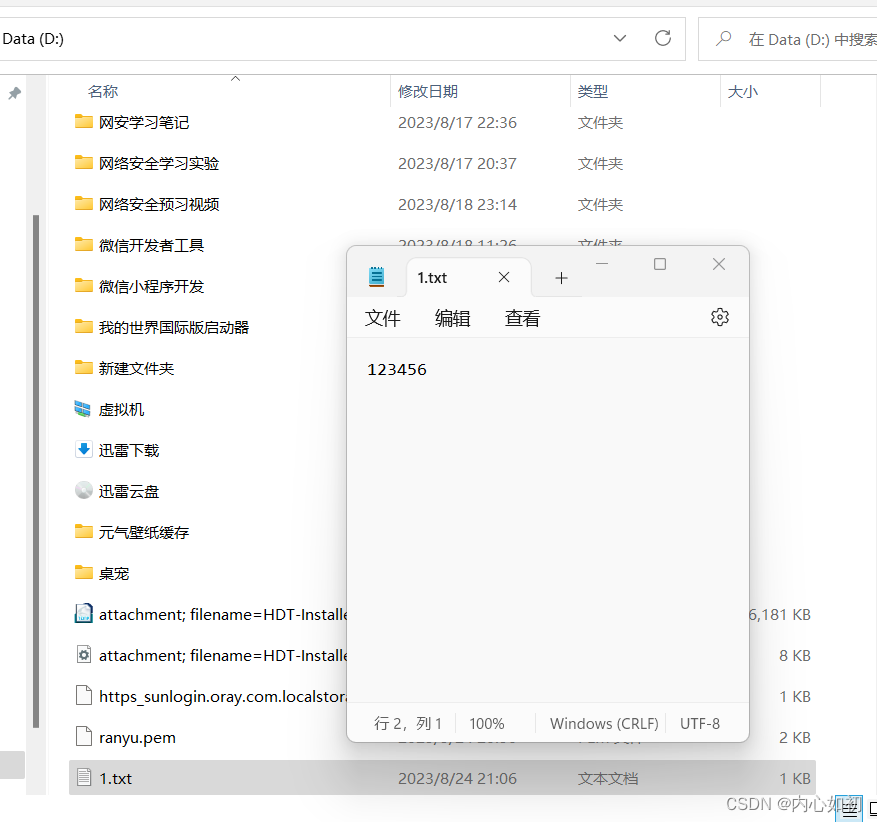This screenshot has width=877, height=822.
Task: Click the navigation pane vertical scrollbar
Action: [x=36, y=471]
